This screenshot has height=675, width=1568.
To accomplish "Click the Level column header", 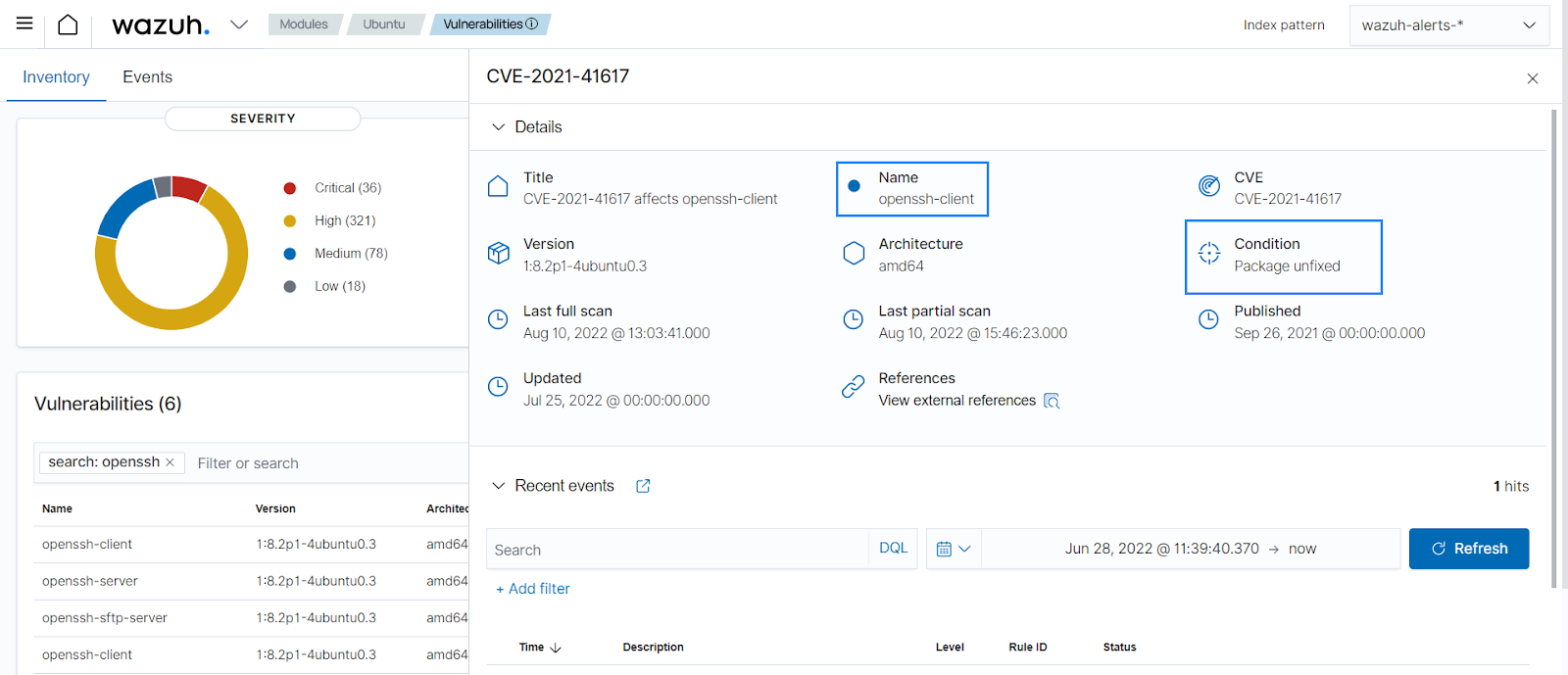I will click(x=950, y=648).
